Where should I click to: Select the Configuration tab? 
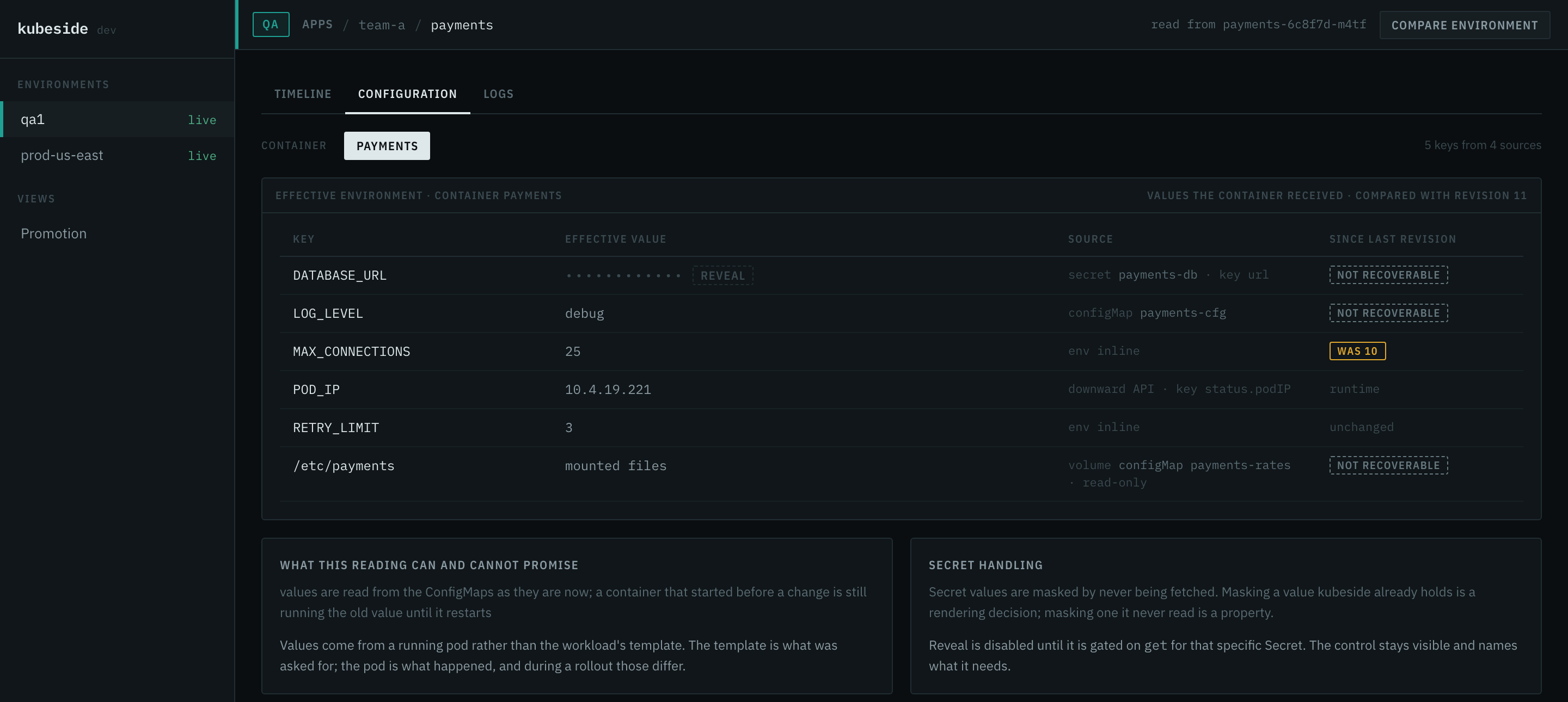(x=407, y=94)
